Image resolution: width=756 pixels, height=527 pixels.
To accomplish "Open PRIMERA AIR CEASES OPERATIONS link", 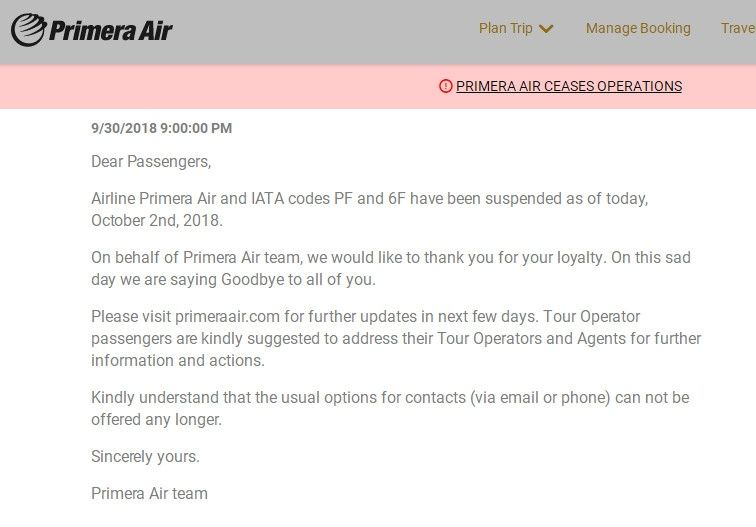I will [569, 86].
